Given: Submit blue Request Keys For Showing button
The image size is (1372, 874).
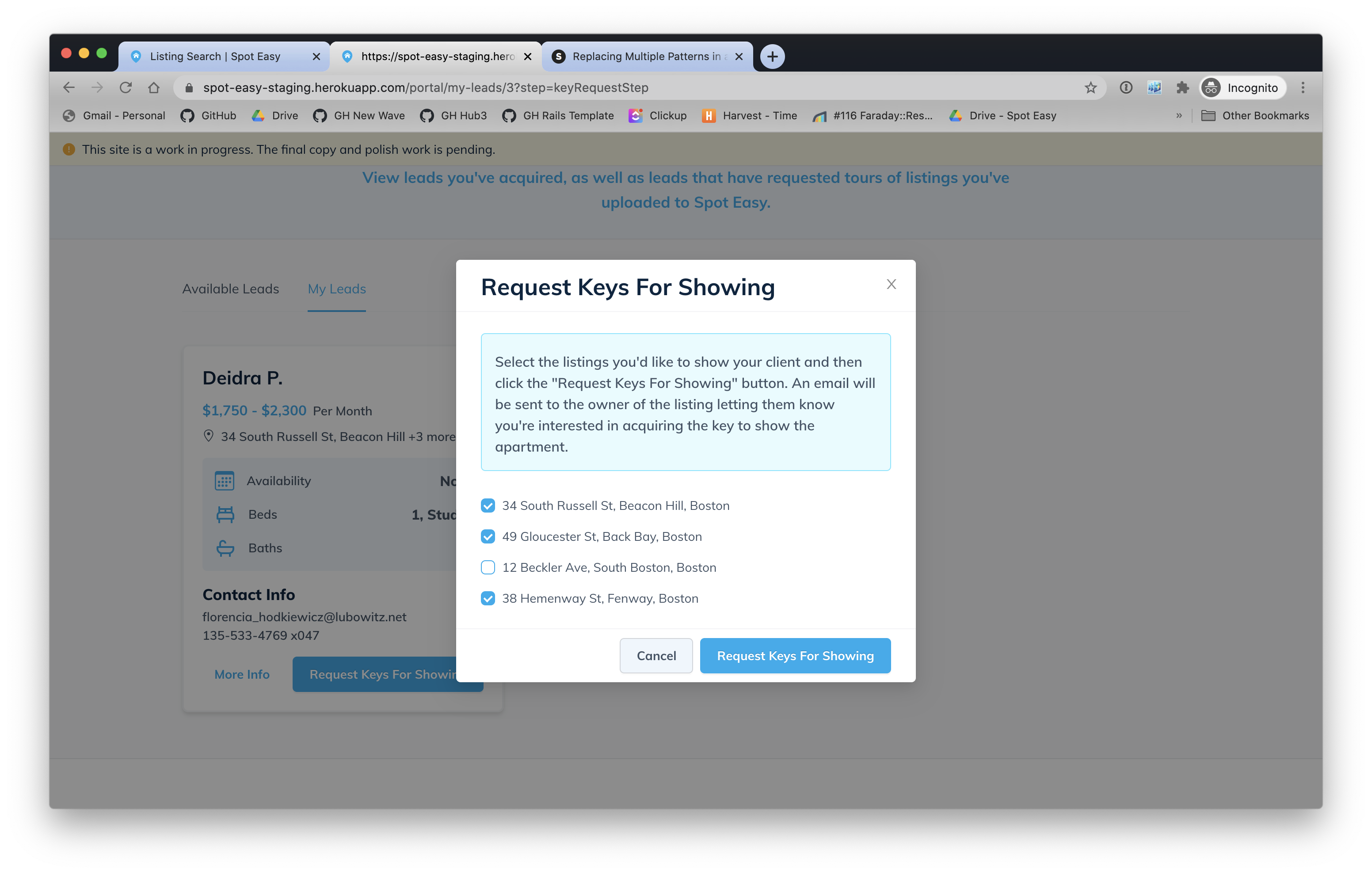Looking at the screenshot, I should point(795,656).
